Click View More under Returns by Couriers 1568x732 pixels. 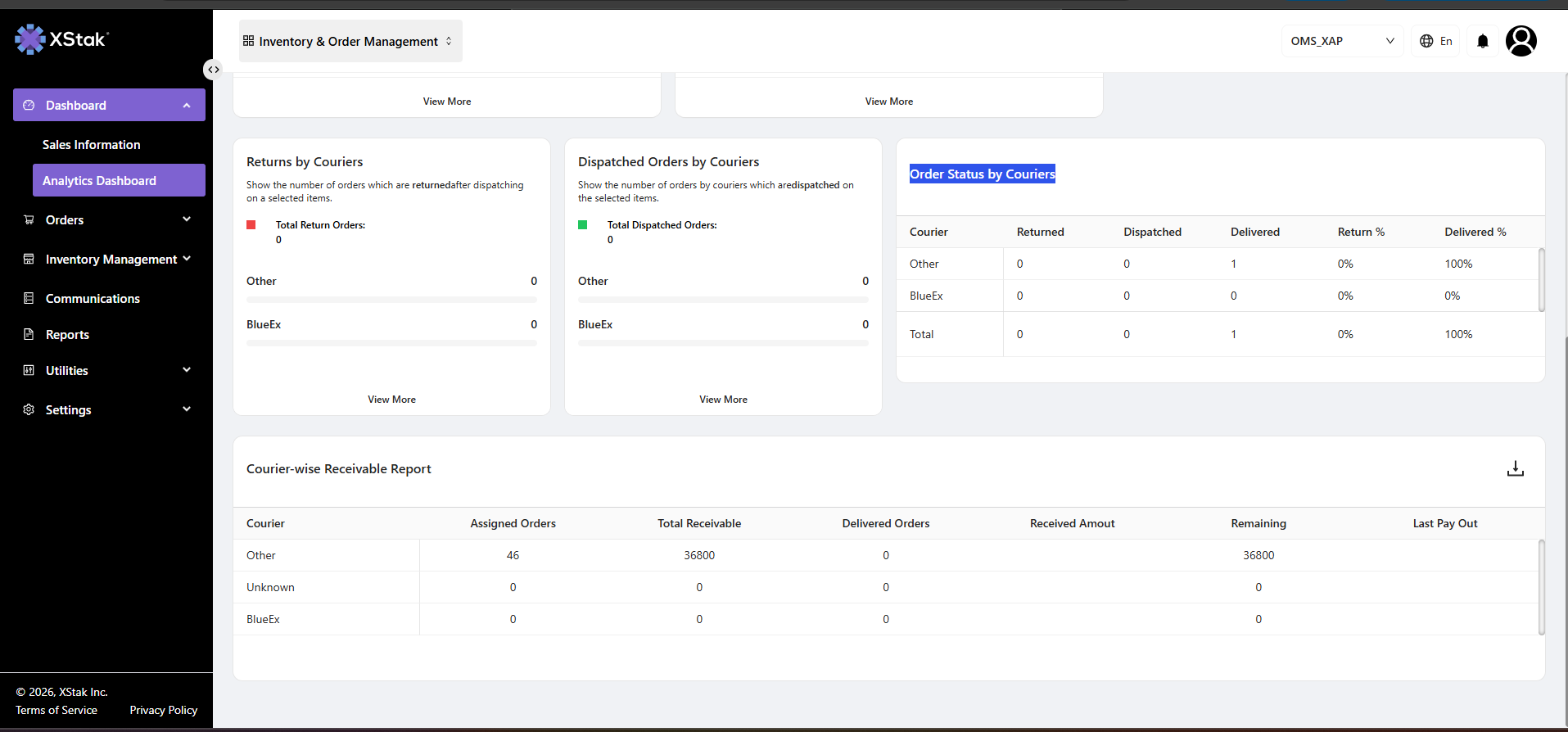(391, 400)
